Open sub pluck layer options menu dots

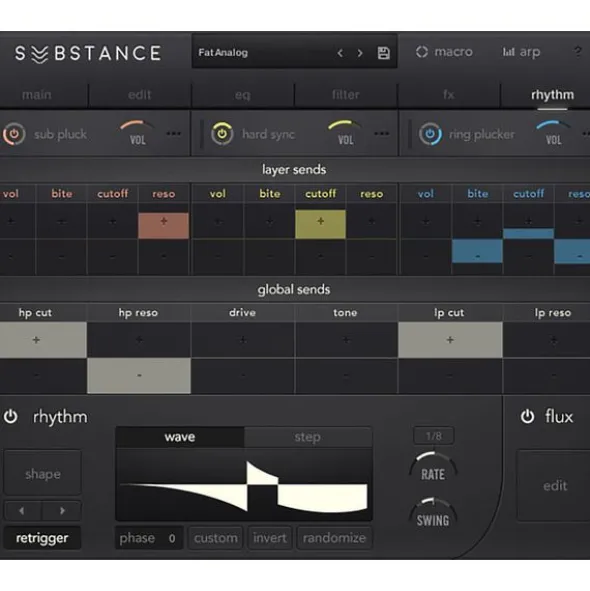tap(173, 133)
